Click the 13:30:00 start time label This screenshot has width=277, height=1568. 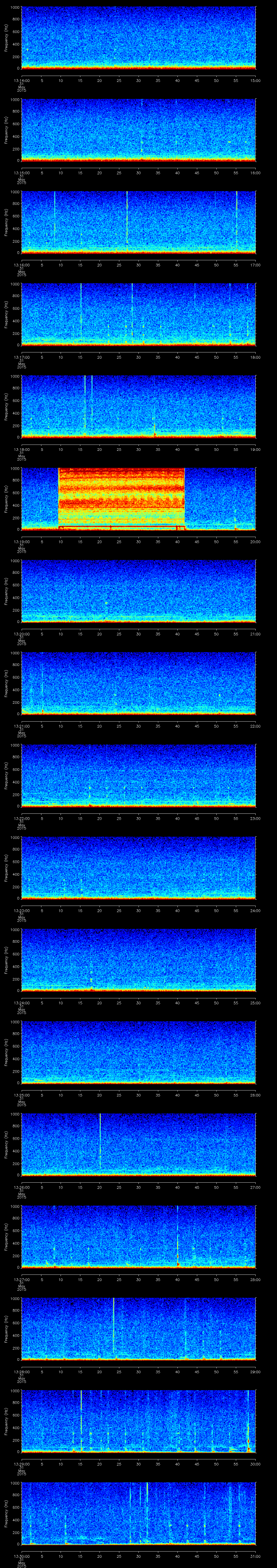point(21,1556)
